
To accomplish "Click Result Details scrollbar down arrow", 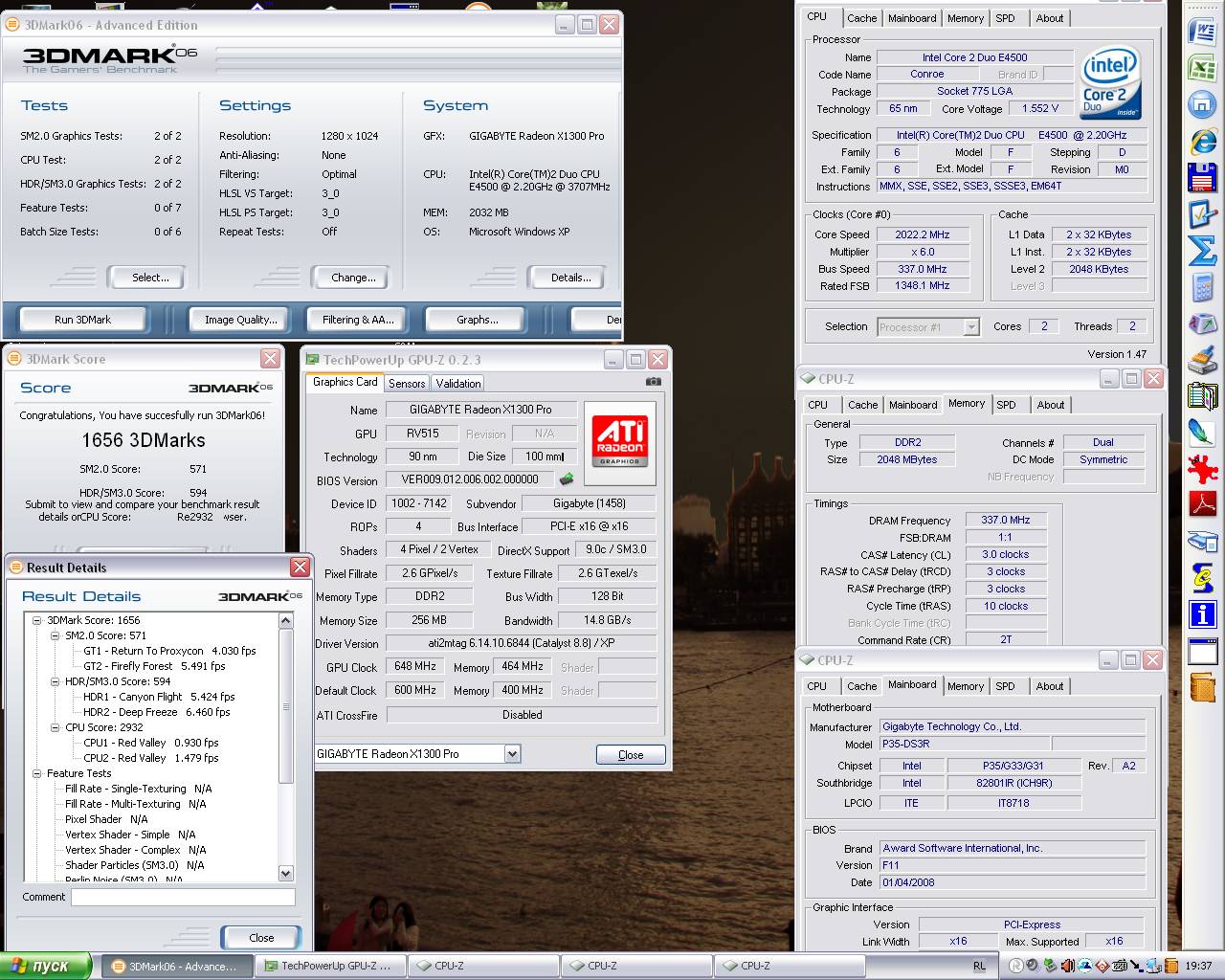I will 285,873.
